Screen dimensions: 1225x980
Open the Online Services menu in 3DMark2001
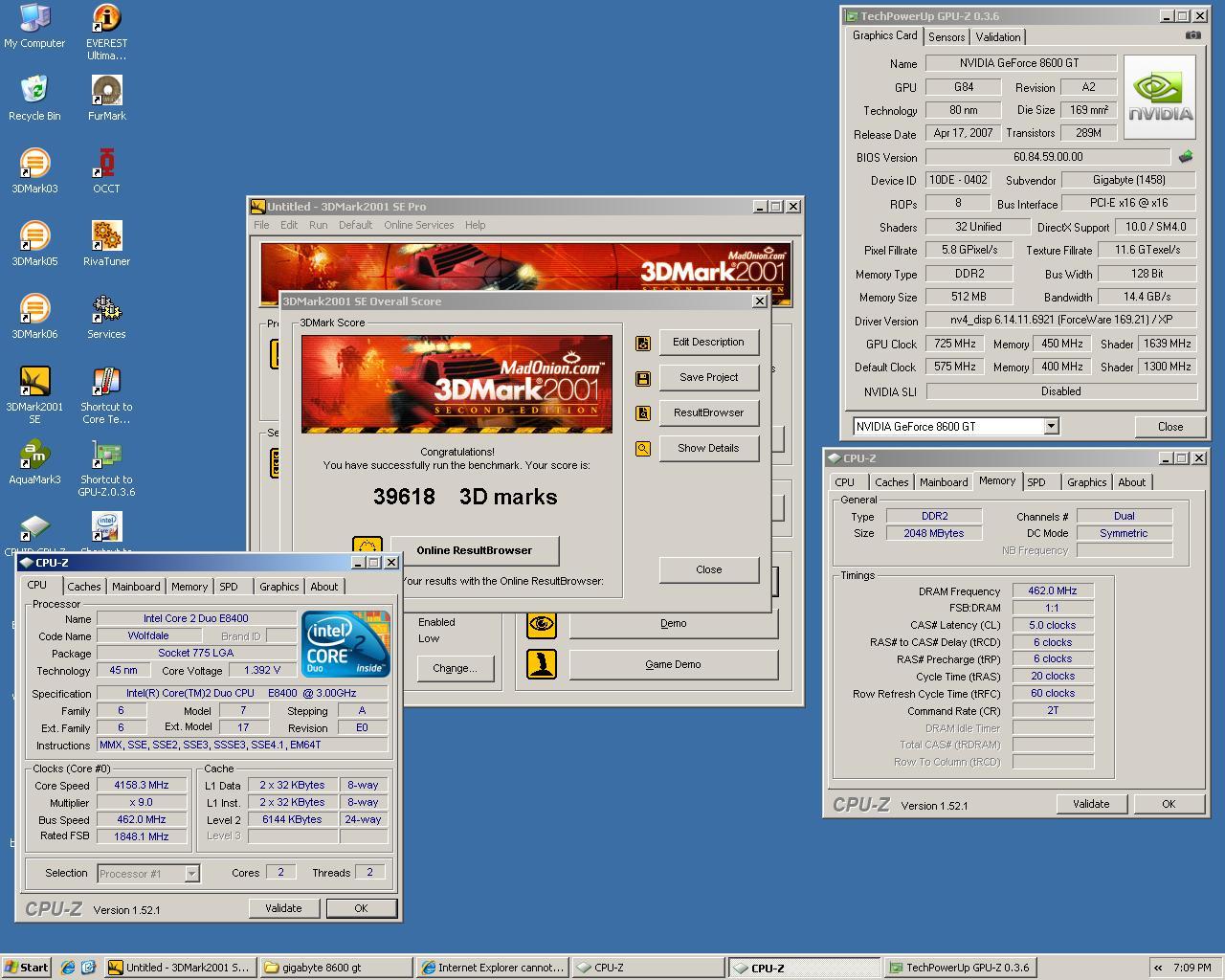click(418, 225)
